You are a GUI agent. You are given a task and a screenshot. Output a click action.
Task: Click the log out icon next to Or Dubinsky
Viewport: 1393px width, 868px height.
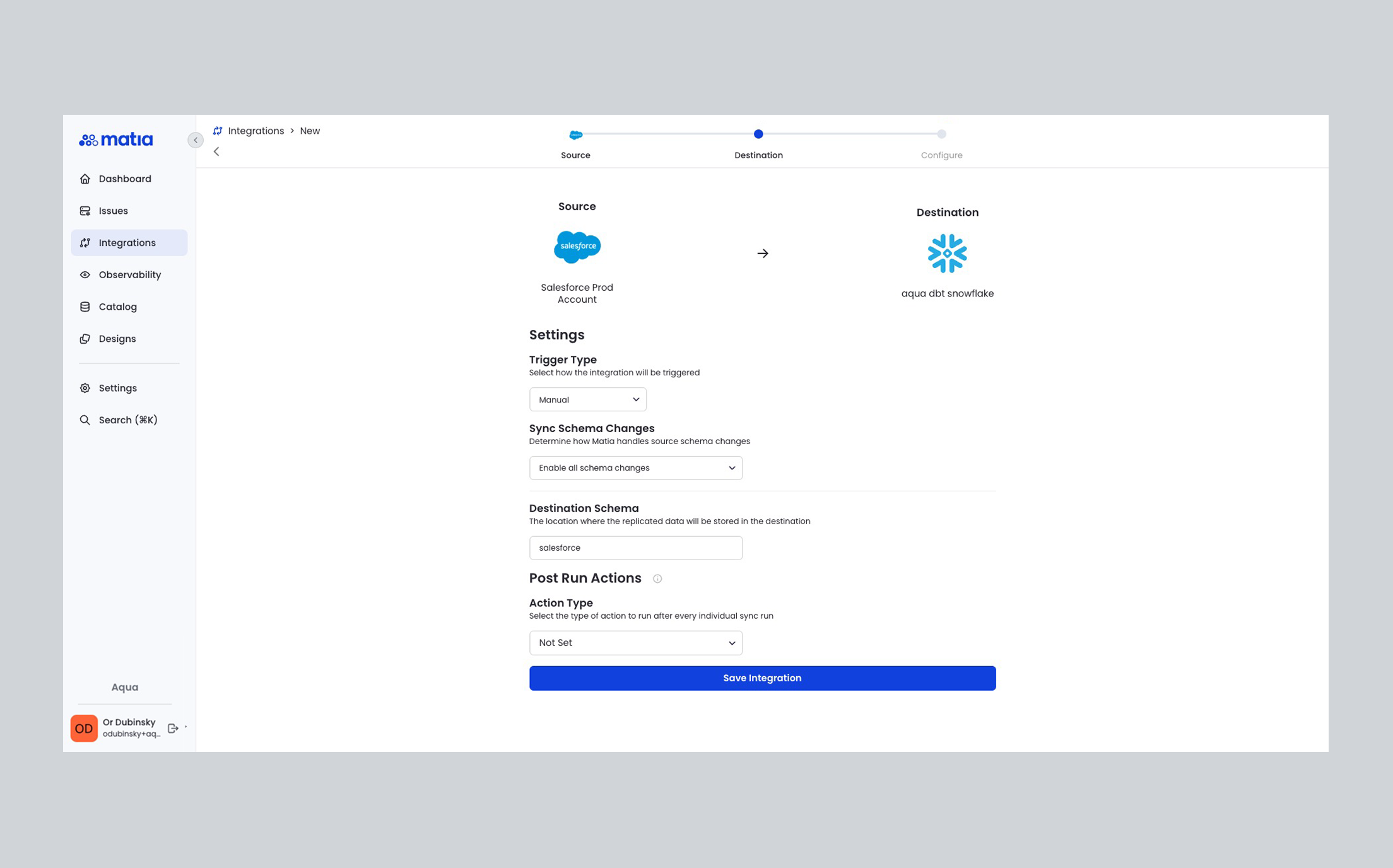pos(172,727)
